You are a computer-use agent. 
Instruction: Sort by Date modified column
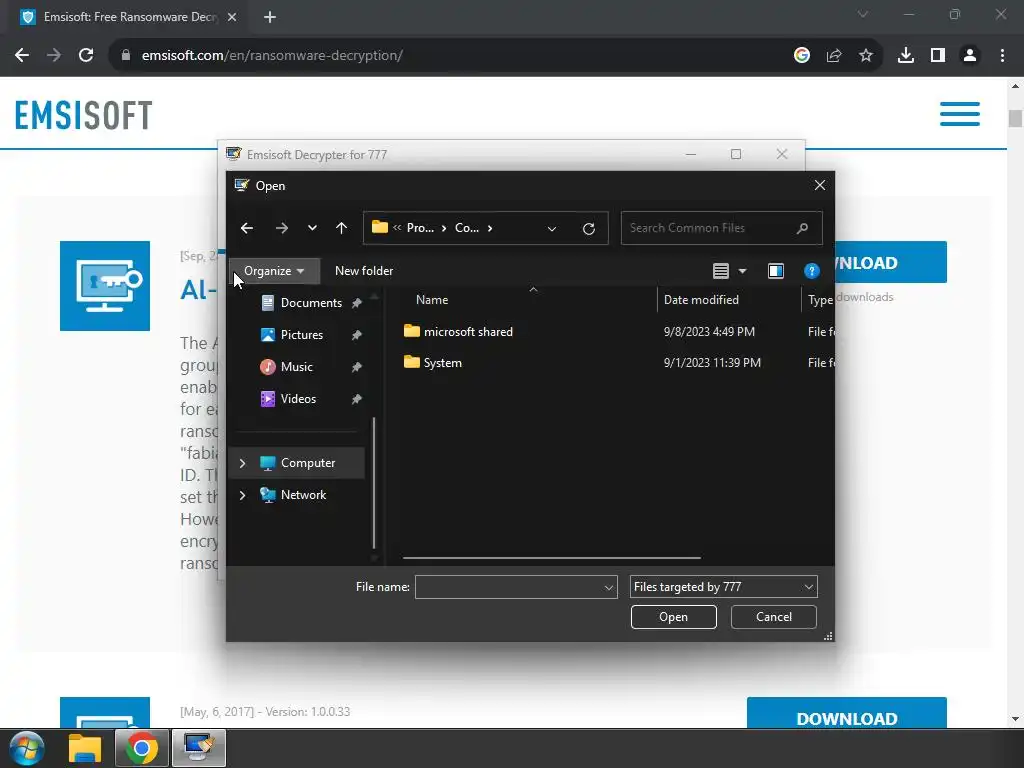coord(701,300)
